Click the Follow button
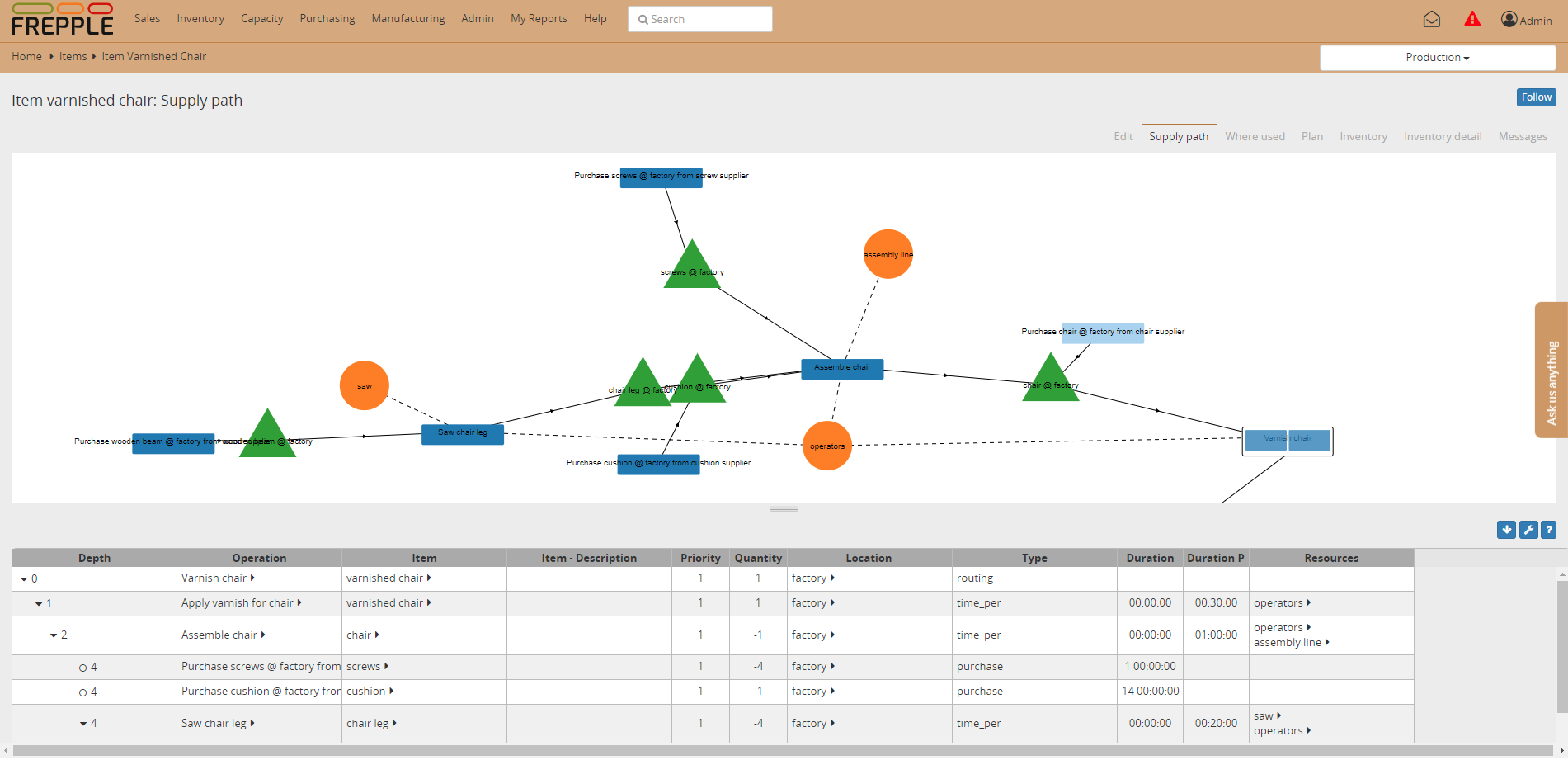The width and height of the screenshot is (1568, 760). click(1536, 97)
